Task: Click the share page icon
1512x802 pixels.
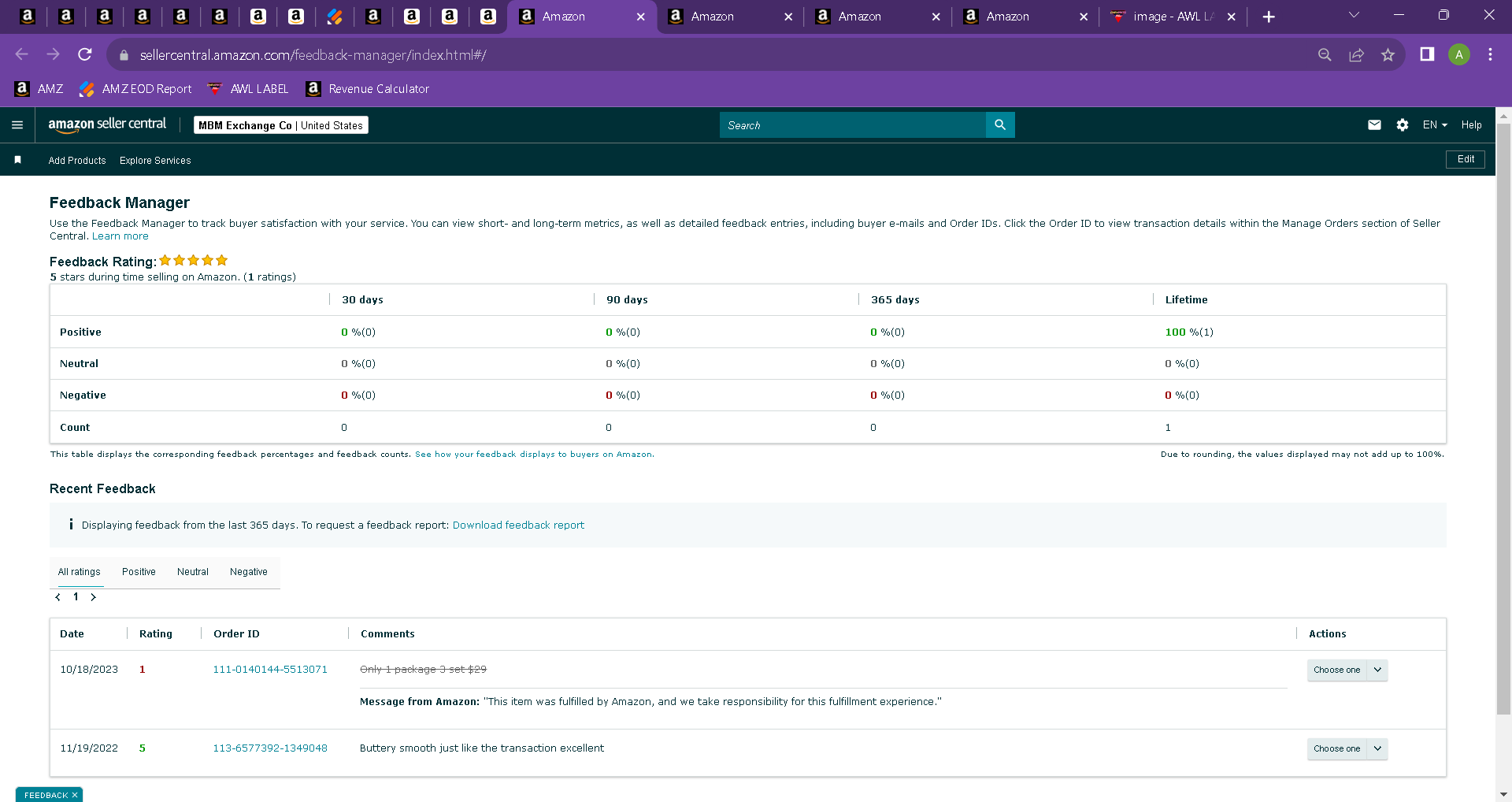Action: tap(1356, 54)
